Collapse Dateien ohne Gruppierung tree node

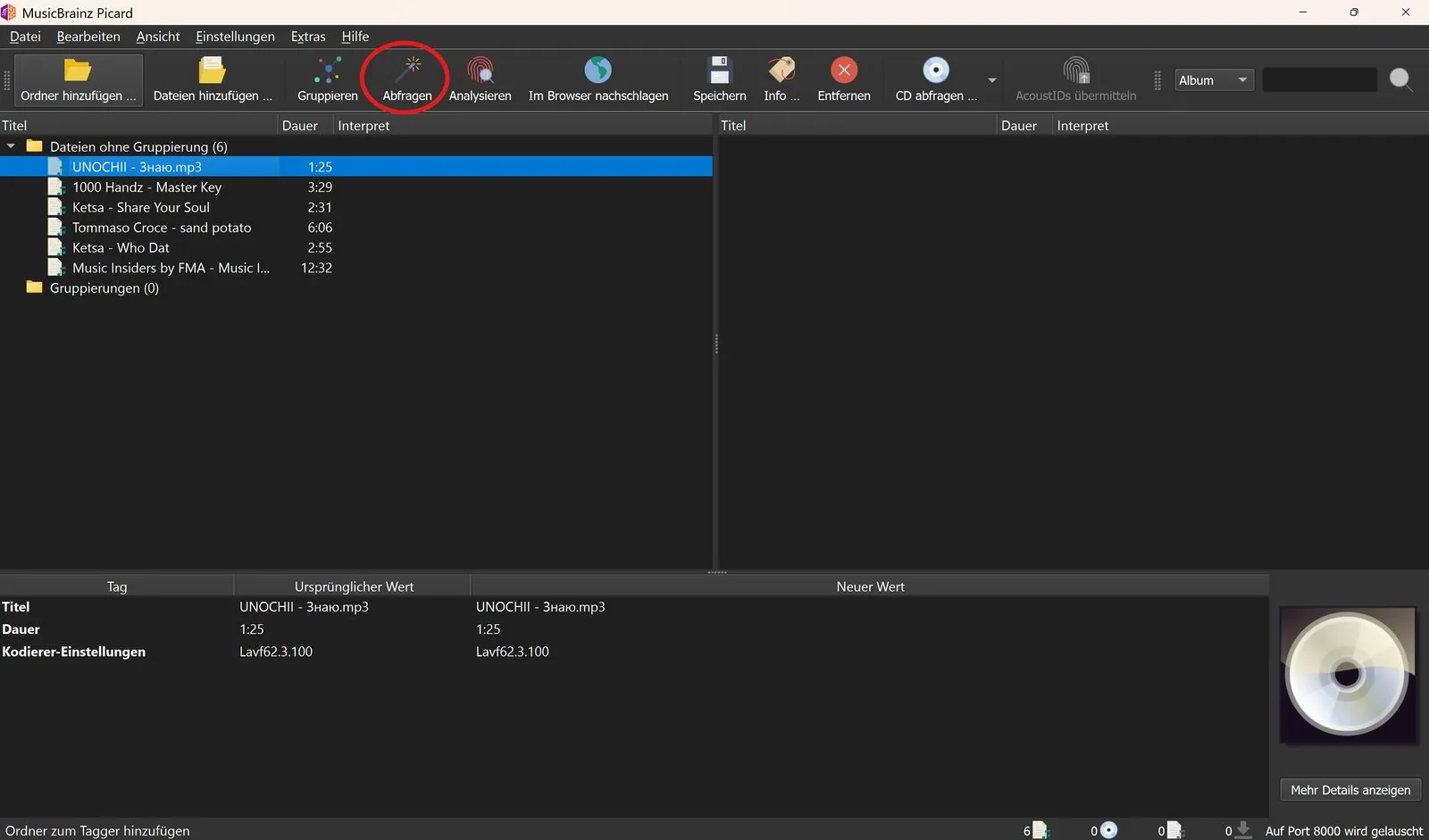(11, 146)
